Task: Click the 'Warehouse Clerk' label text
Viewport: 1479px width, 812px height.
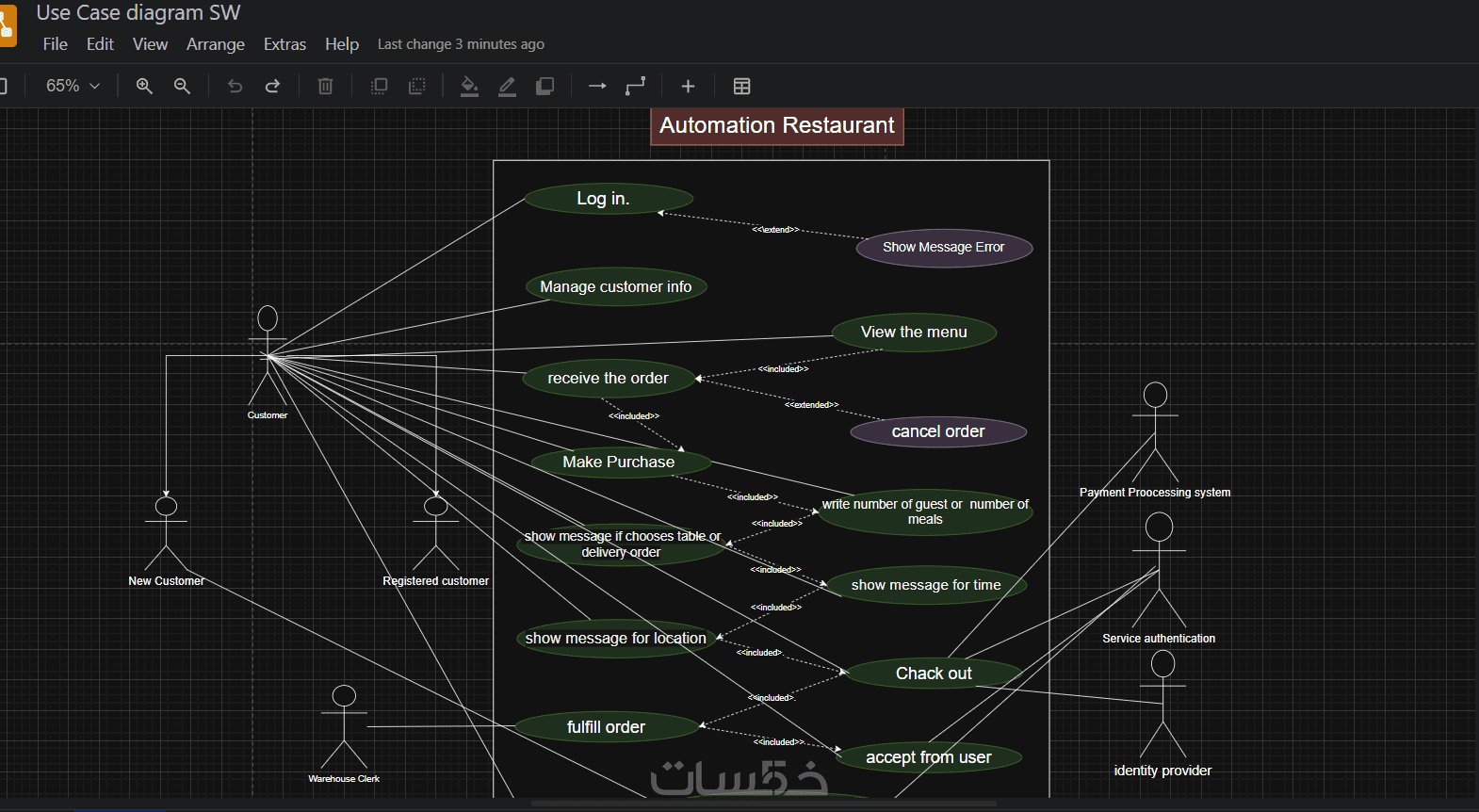Action: (344, 779)
